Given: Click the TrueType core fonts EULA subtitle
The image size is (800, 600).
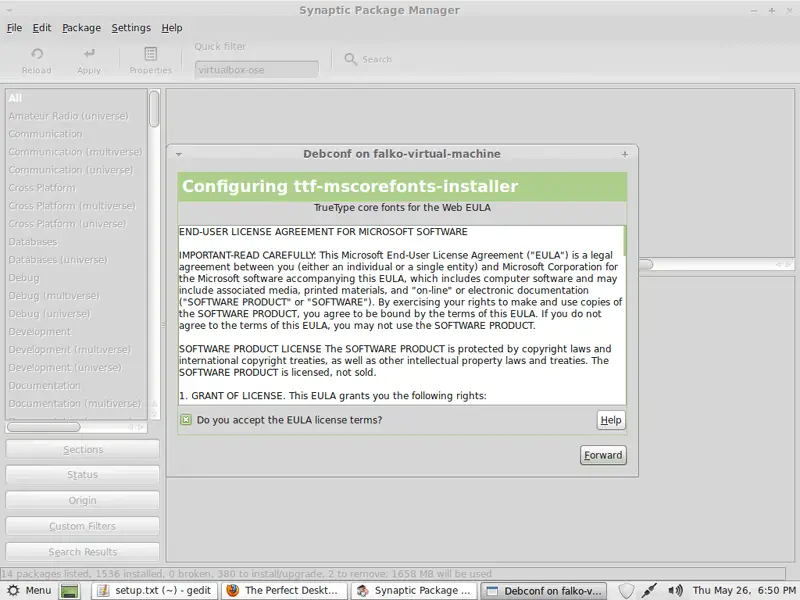Looking at the screenshot, I should tap(402, 208).
